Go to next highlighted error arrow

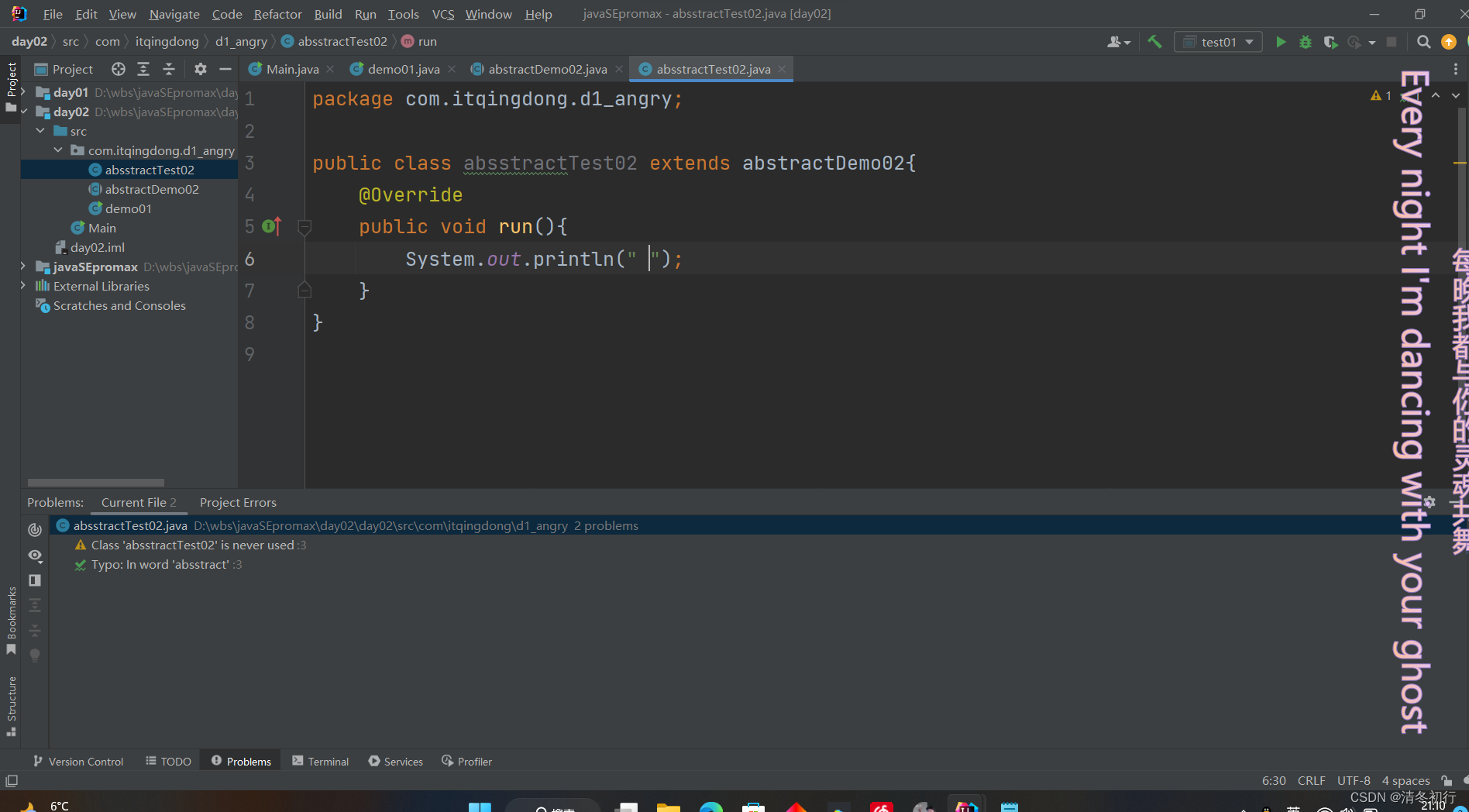pos(1456,95)
